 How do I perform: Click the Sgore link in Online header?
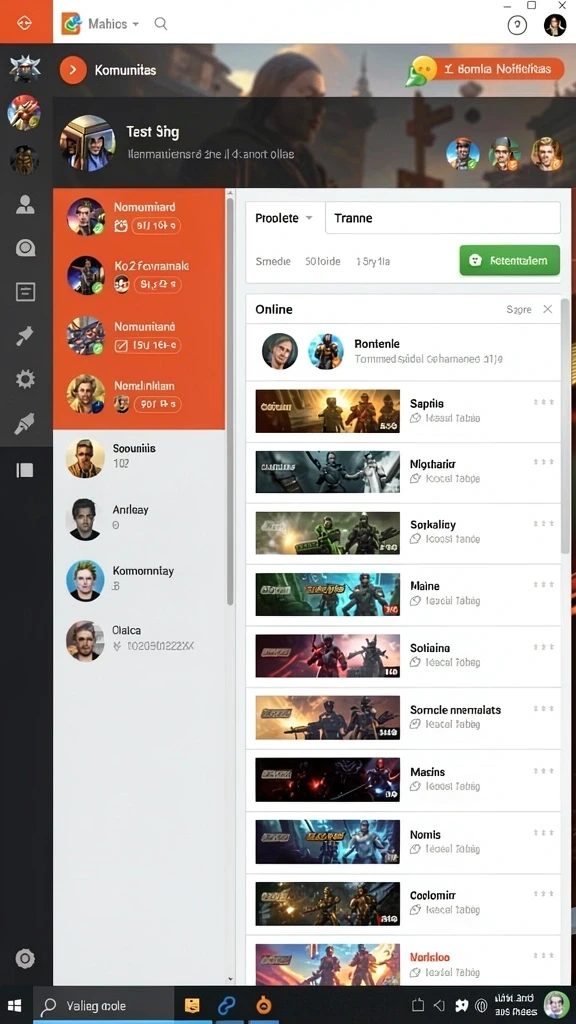coord(519,310)
